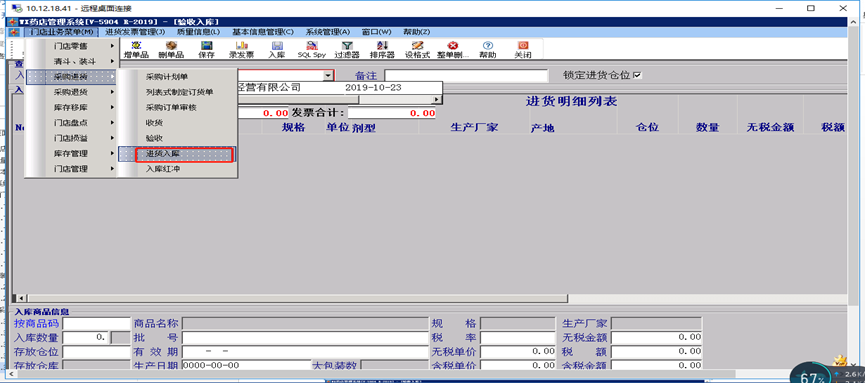Image resolution: width=865 pixels, height=383 pixels.
Task: Launch the SQL Spy tool
Action: point(312,50)
